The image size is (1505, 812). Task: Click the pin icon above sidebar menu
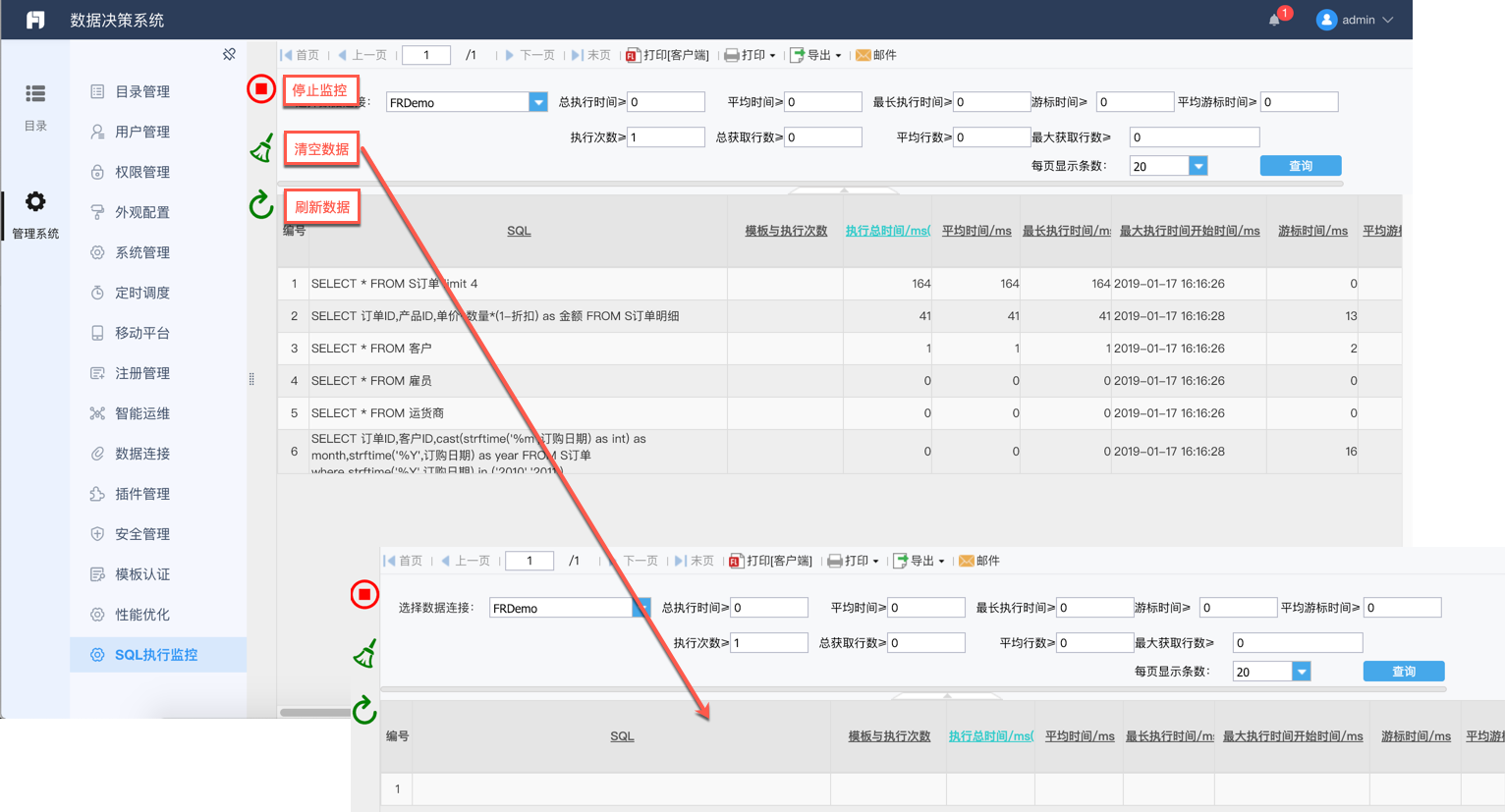(229, 54)
